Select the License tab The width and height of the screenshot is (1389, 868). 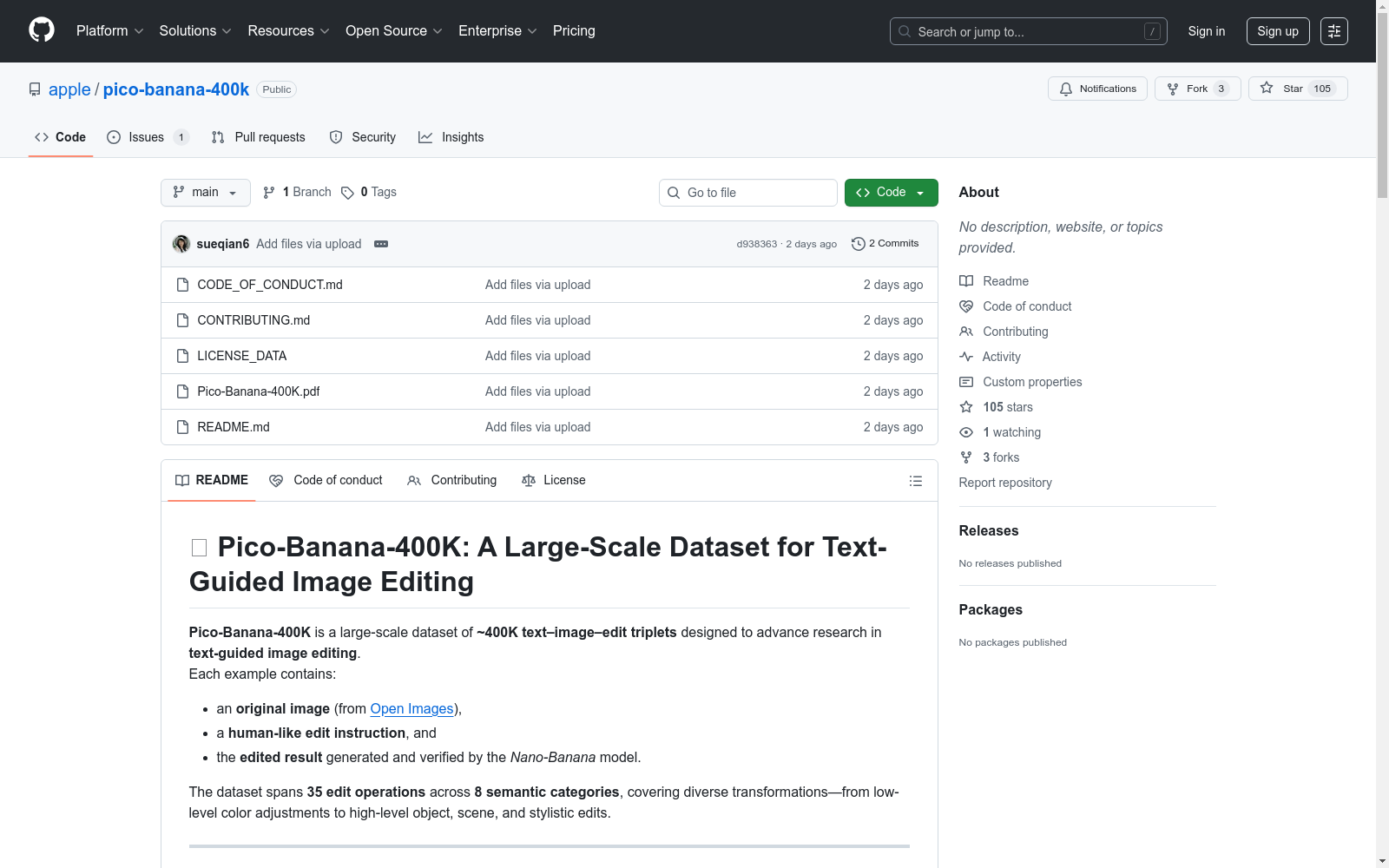[554, 480]
